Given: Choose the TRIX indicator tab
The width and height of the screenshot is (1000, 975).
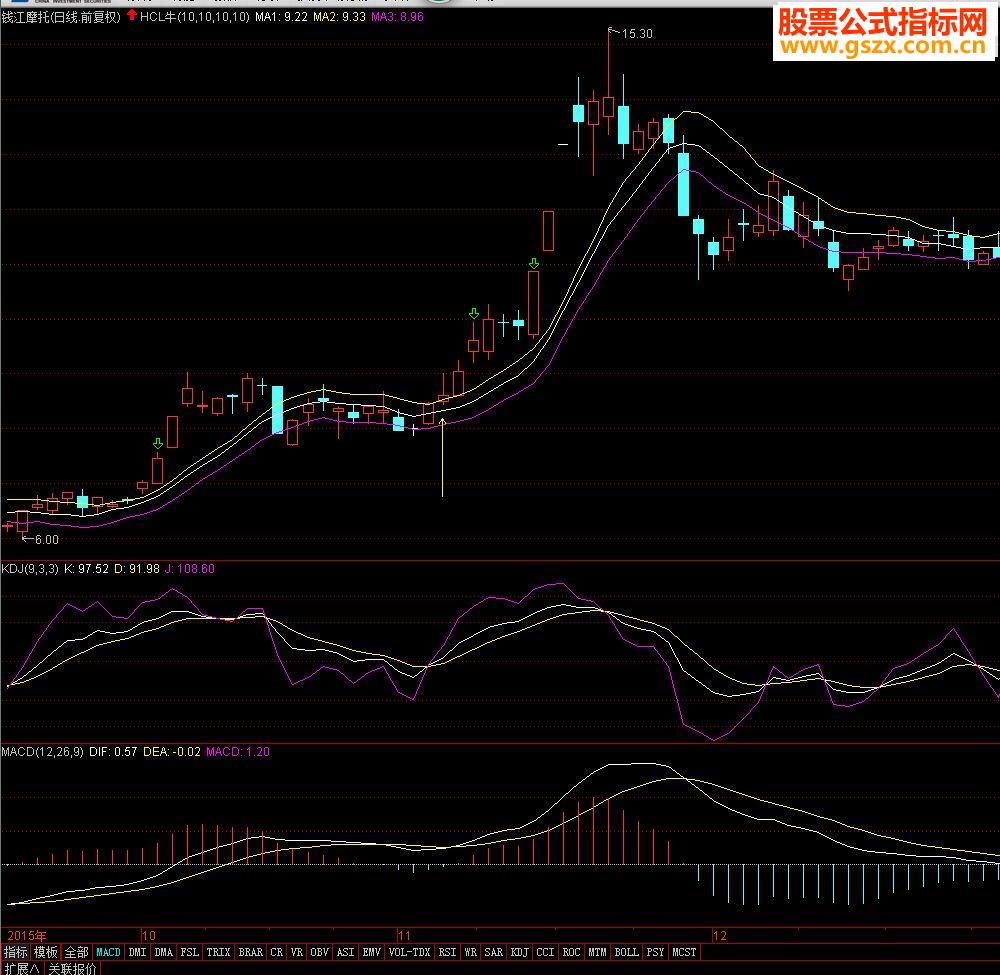Looking at the screenshot, I should (x=218, y=952).
